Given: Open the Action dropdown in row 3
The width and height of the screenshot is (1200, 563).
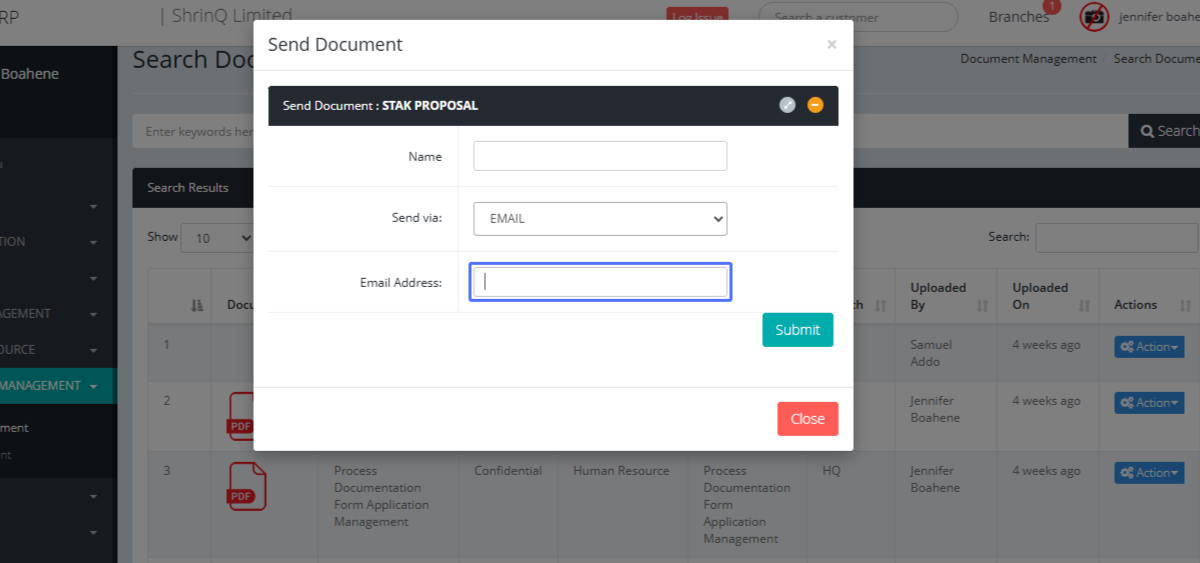Looking at the screenshot, I should pos(1148,472).
